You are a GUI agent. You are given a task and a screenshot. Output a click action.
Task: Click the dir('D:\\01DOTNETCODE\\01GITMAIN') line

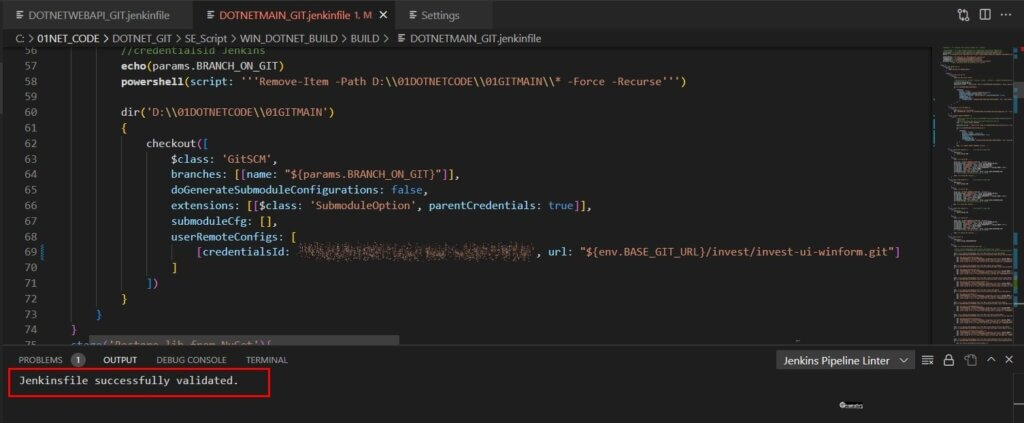[228, 112]
